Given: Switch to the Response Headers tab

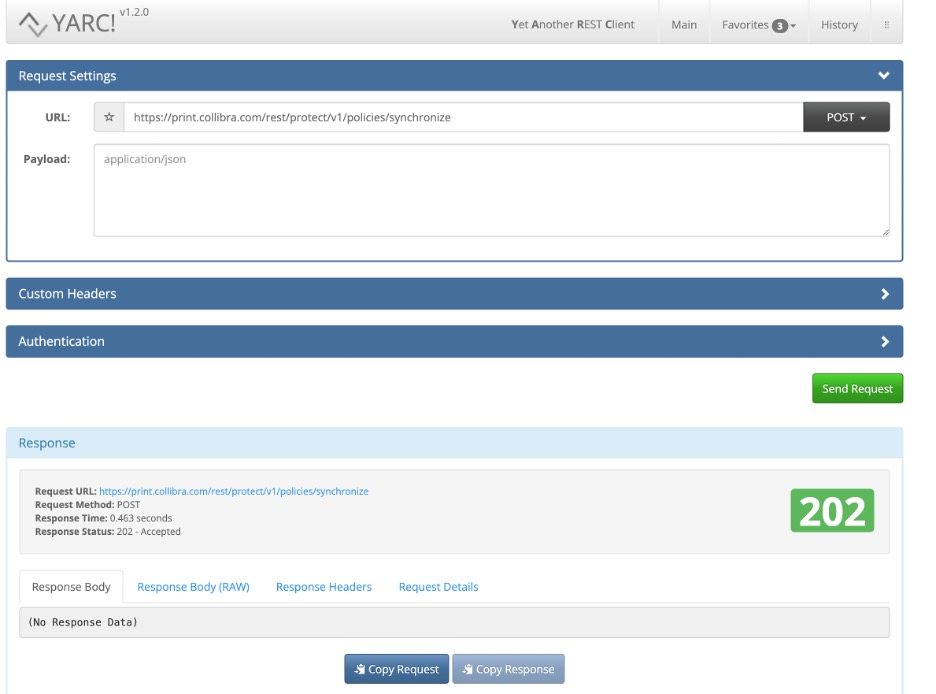Looking at the screenshot, I should pos(324,587).
